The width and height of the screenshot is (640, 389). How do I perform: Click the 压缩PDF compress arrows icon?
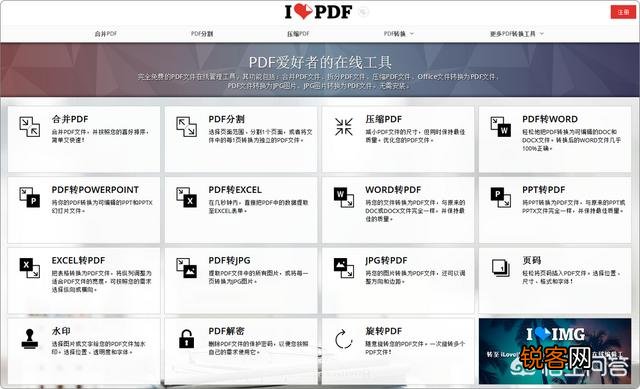[344, 127]
